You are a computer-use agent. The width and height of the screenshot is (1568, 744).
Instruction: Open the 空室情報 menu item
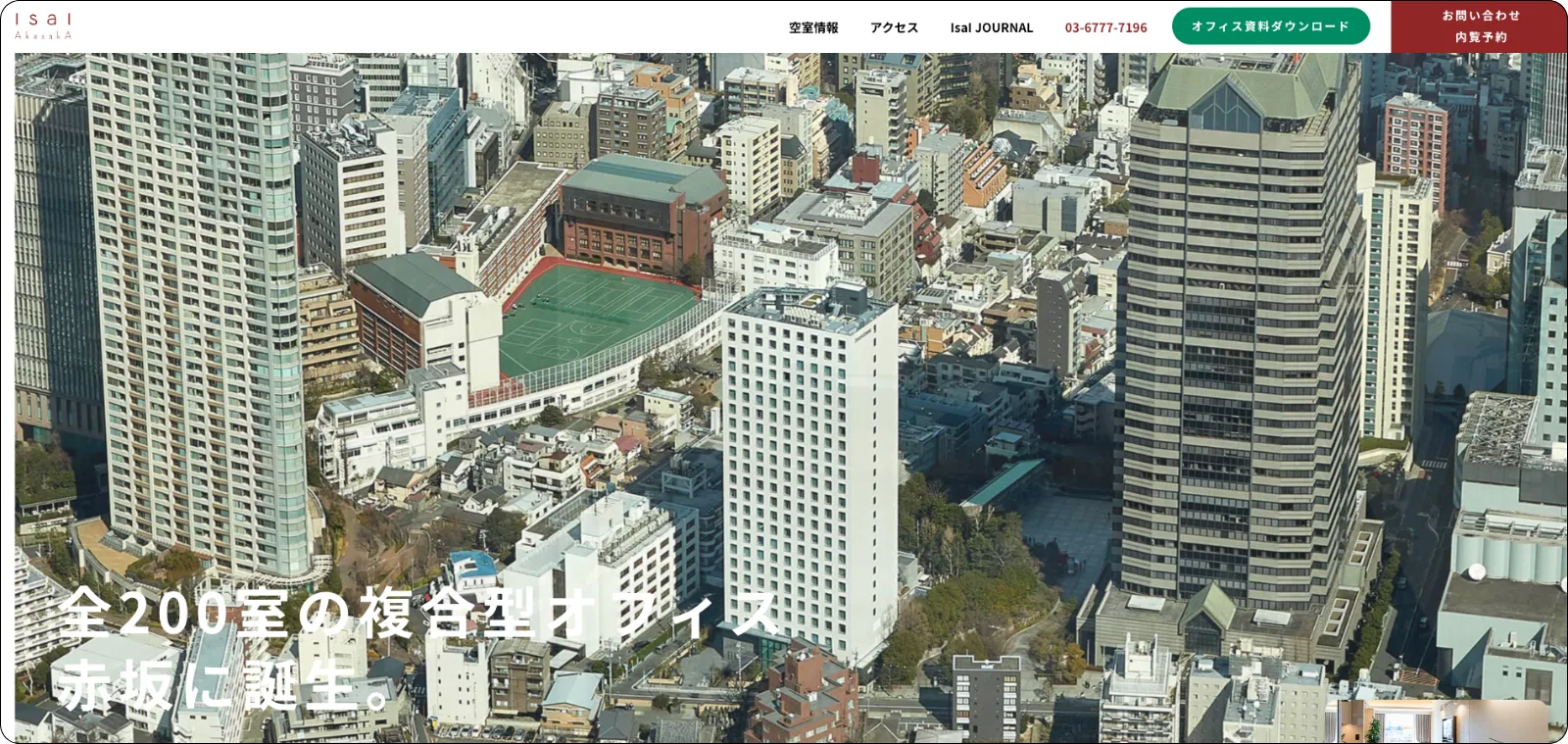(813, 27)
